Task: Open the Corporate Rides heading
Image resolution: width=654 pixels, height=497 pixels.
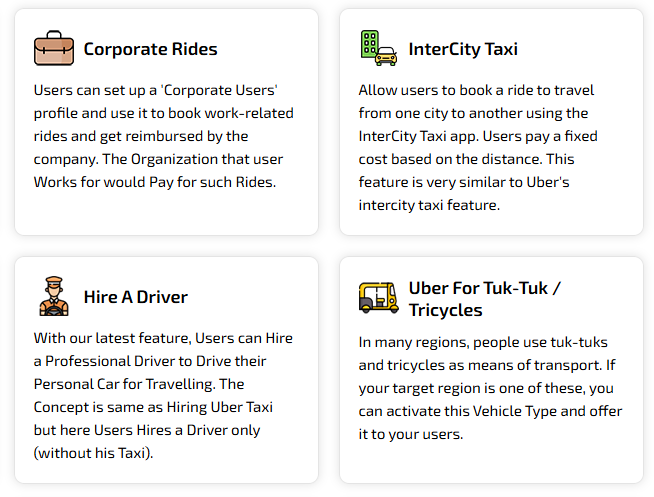Action: point(150,49)
